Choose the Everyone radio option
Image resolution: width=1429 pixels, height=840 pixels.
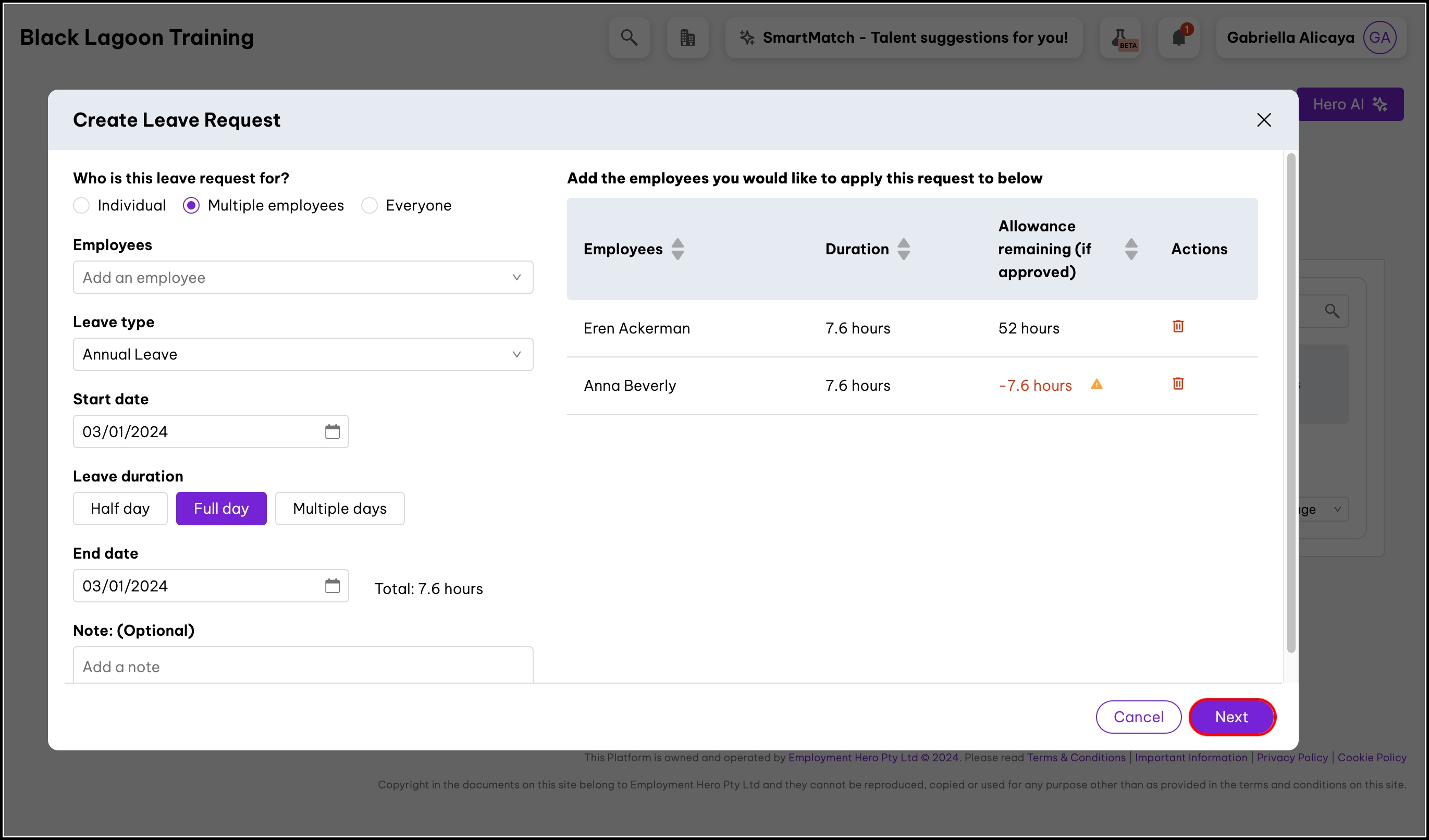[369, 205]
